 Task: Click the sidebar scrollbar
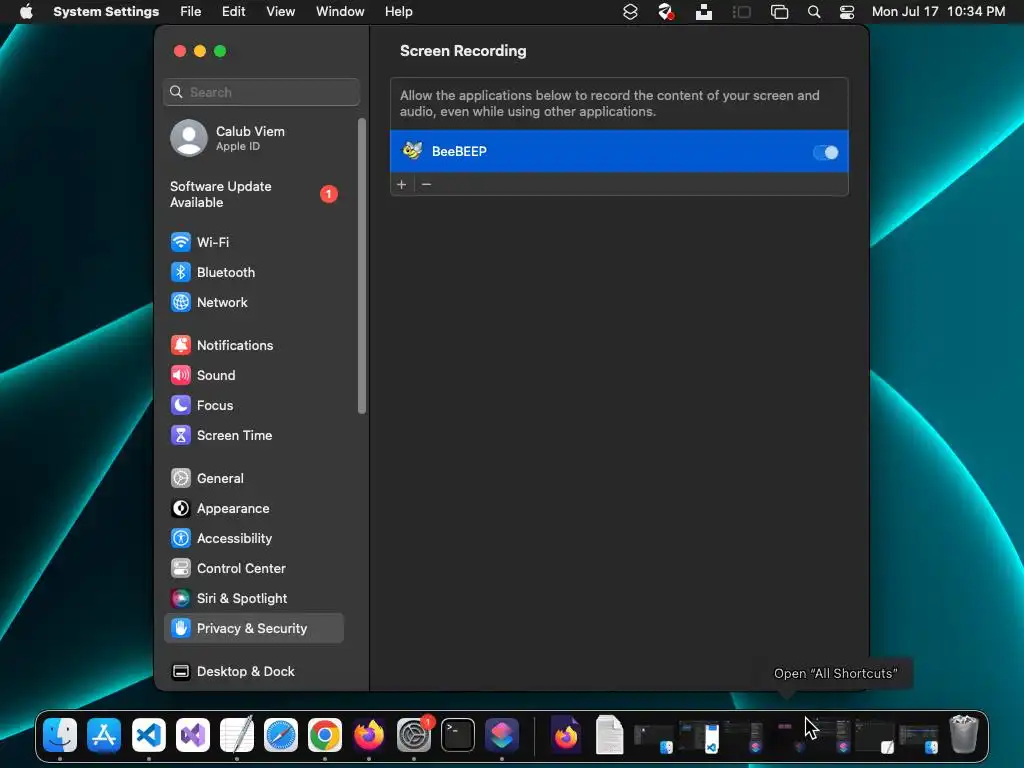(362, 266)
